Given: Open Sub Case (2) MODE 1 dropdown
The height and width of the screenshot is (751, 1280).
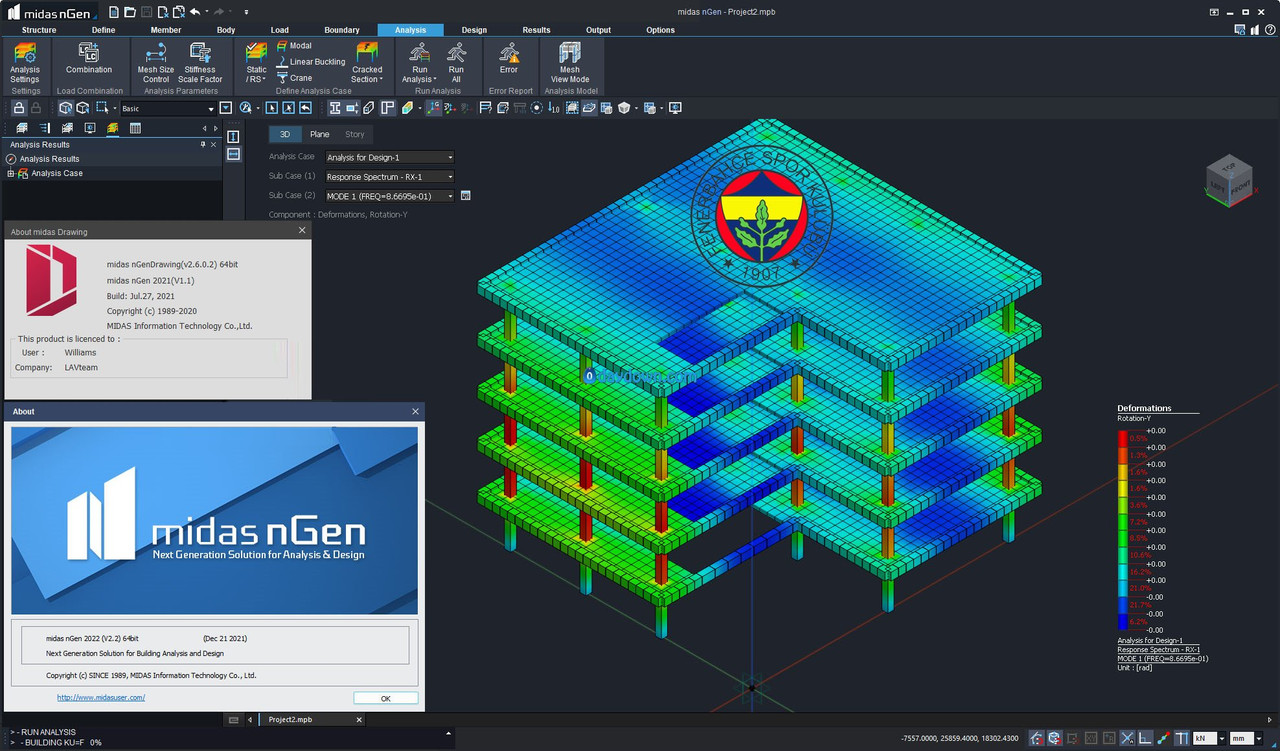Looking at the screenshot, I should 390,196.
